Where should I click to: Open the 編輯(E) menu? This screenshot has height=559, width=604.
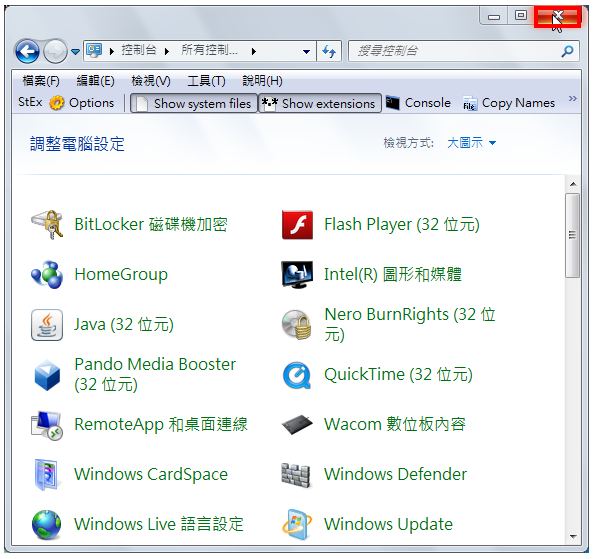(x=95, y=81)
